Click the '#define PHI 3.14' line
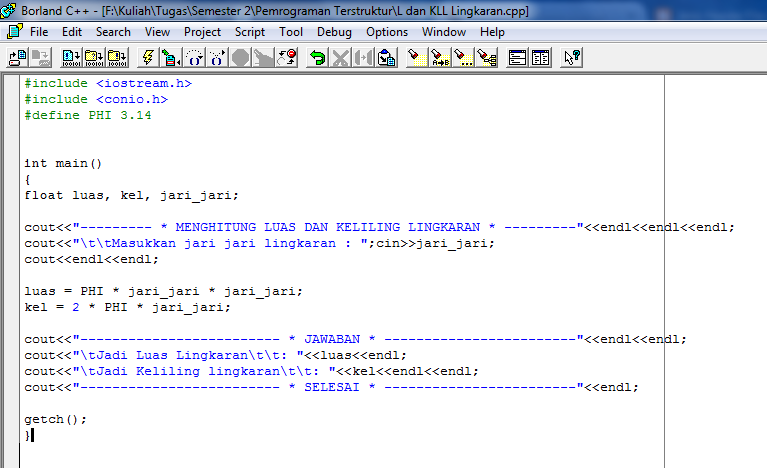Image resolution: width=767 pixels, height=468 pixels. pos(88,115)
